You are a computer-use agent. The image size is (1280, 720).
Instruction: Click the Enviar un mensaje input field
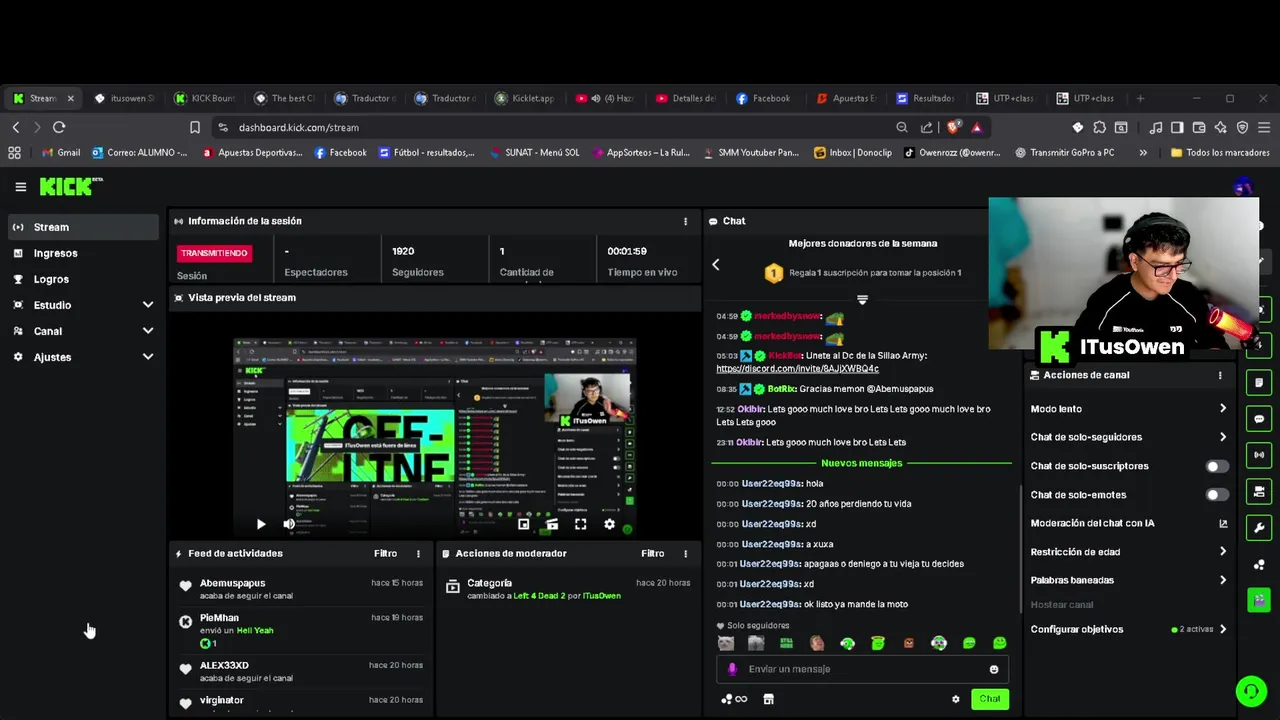click(x=862, y=669)
